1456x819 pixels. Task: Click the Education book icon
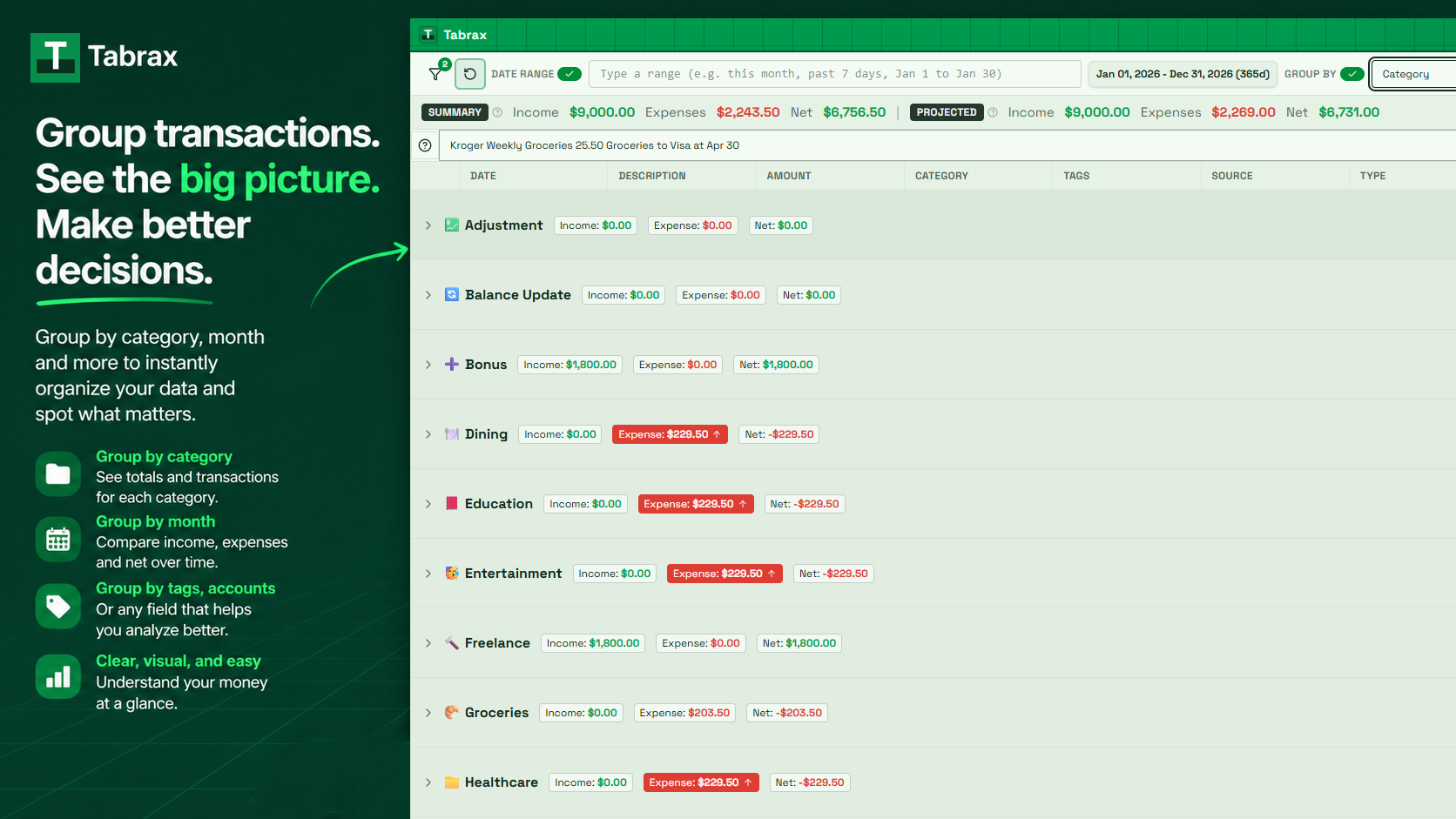452,504
